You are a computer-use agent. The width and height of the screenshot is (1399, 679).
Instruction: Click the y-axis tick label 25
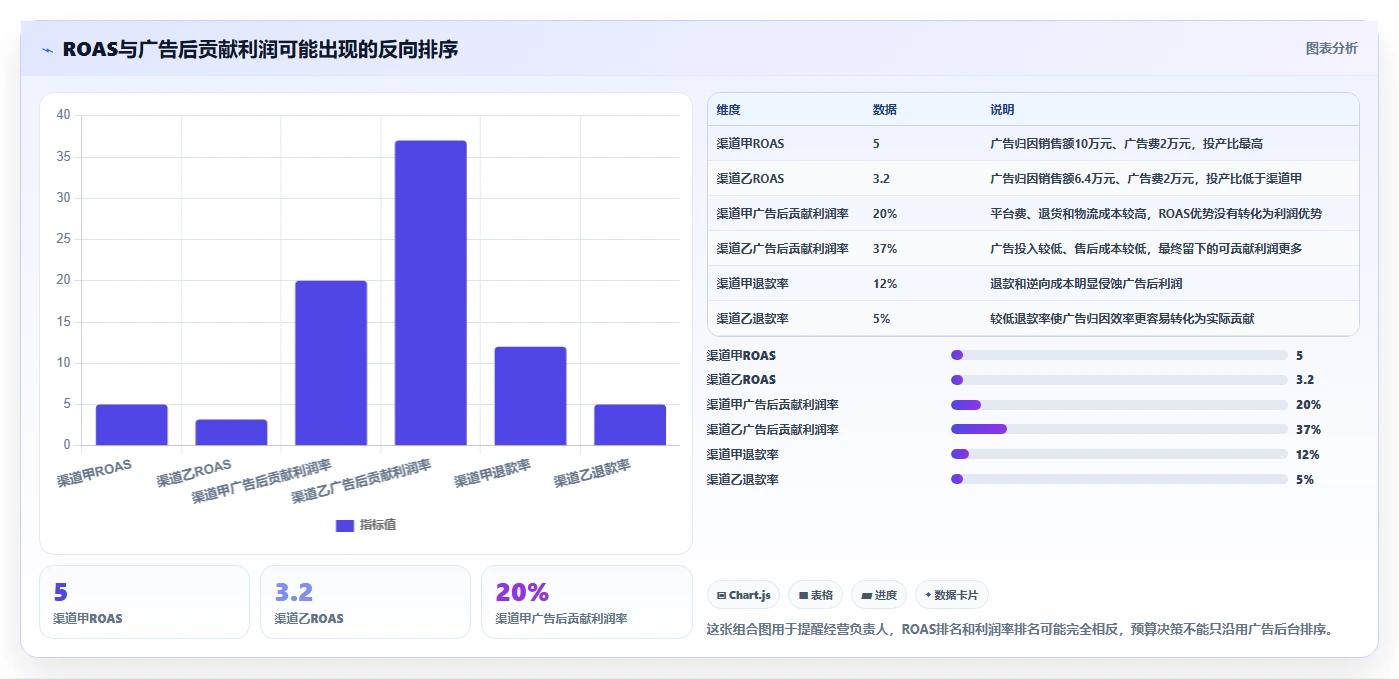[x=63, y=239]
